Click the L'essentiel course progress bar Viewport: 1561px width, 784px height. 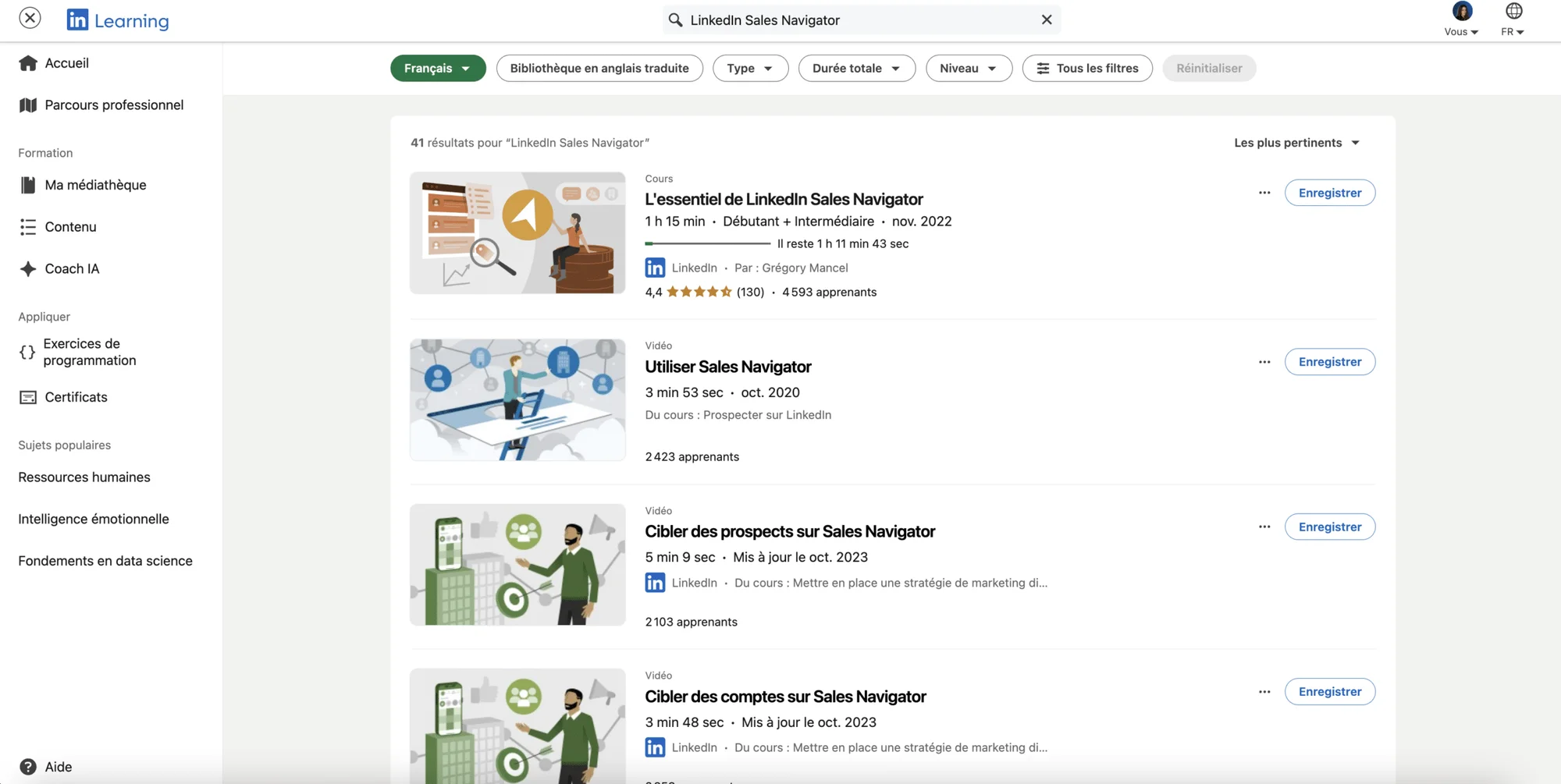click(707, 244)
